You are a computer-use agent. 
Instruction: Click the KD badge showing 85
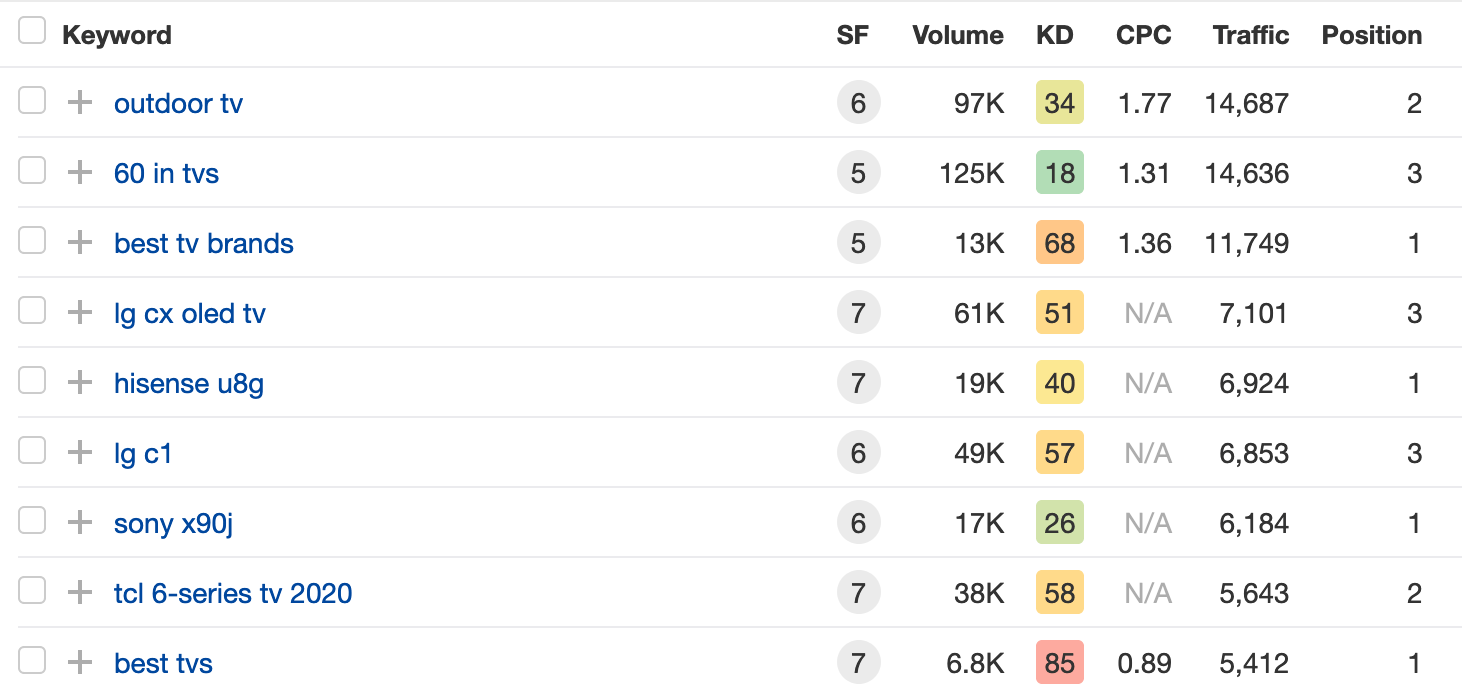pos(1059,663)
